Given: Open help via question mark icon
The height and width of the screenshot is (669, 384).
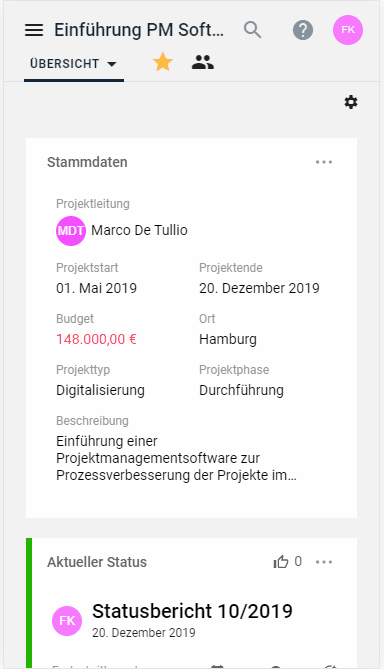Looking at the screenshot, I should 303,30.
